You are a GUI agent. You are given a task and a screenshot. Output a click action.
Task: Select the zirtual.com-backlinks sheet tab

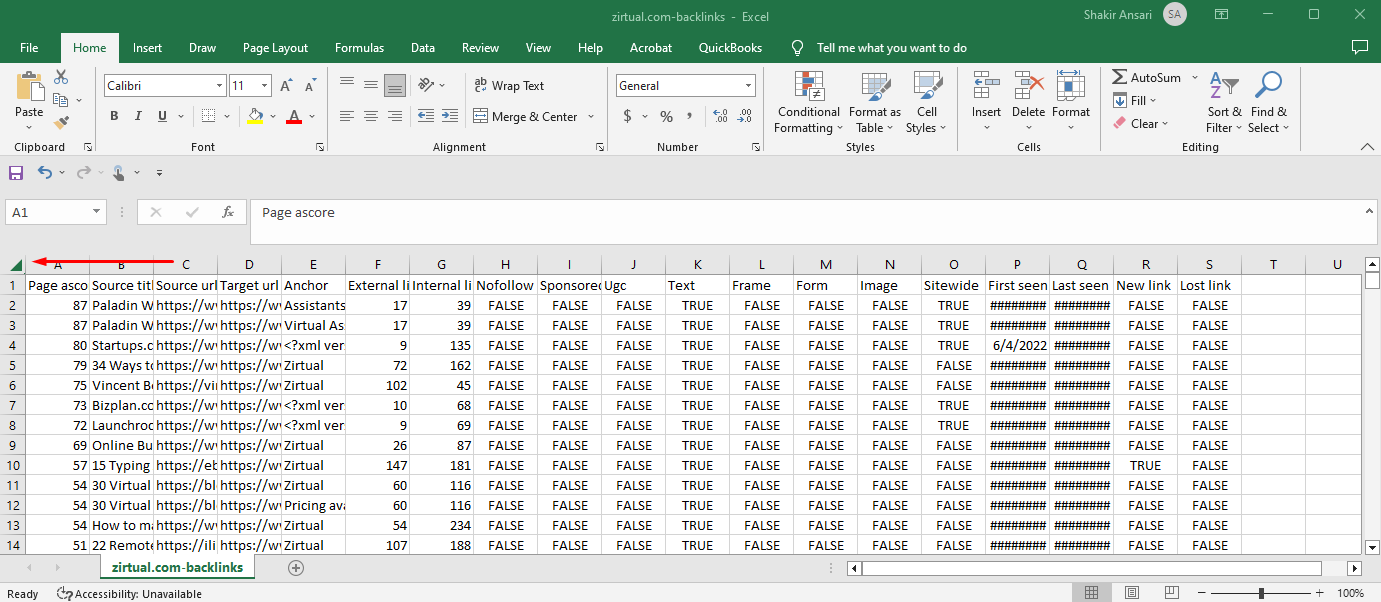point(178,567)
